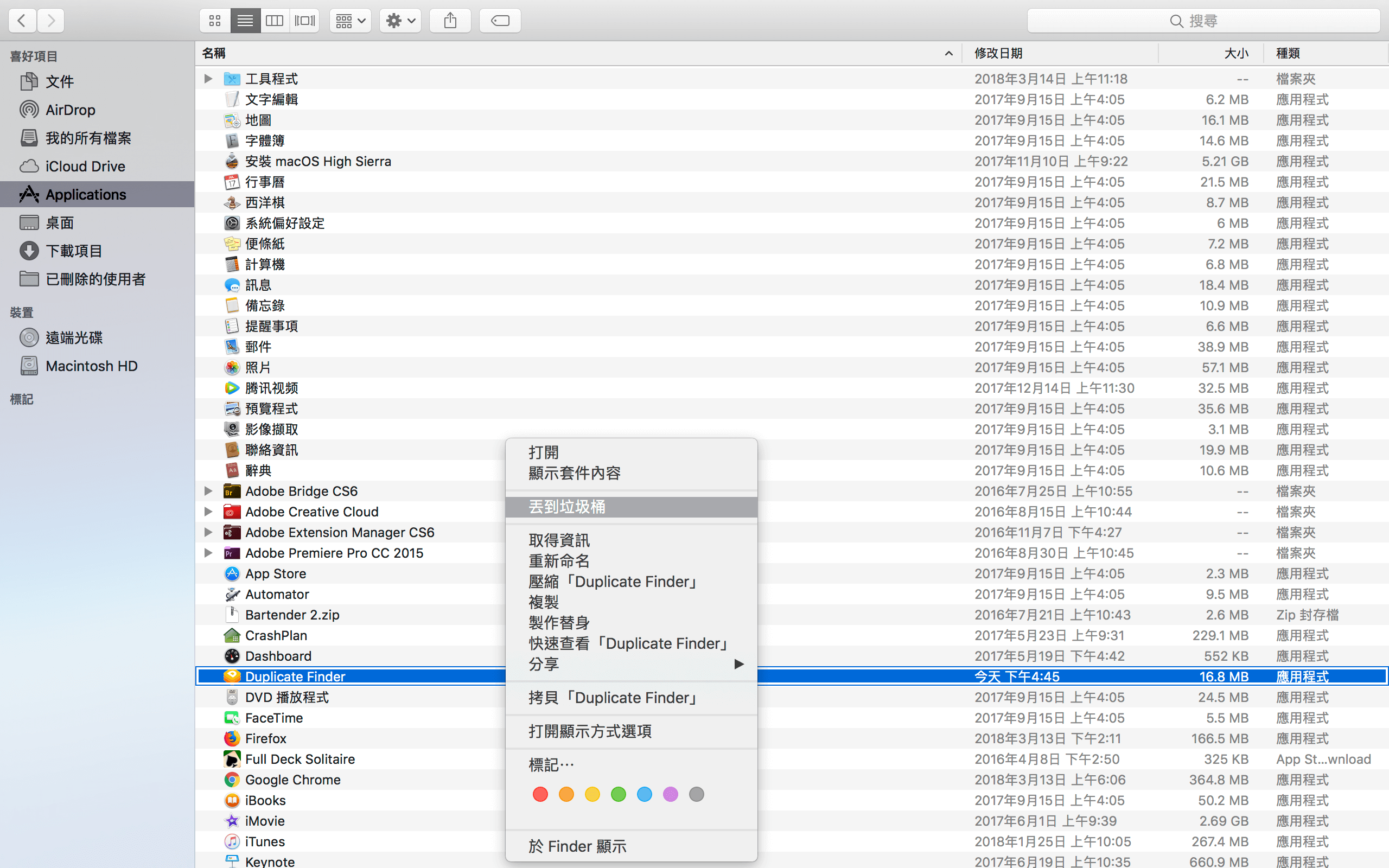
Task: Expand the Adobe Bridge CS6 folder
Action: (x=208, y=492)
